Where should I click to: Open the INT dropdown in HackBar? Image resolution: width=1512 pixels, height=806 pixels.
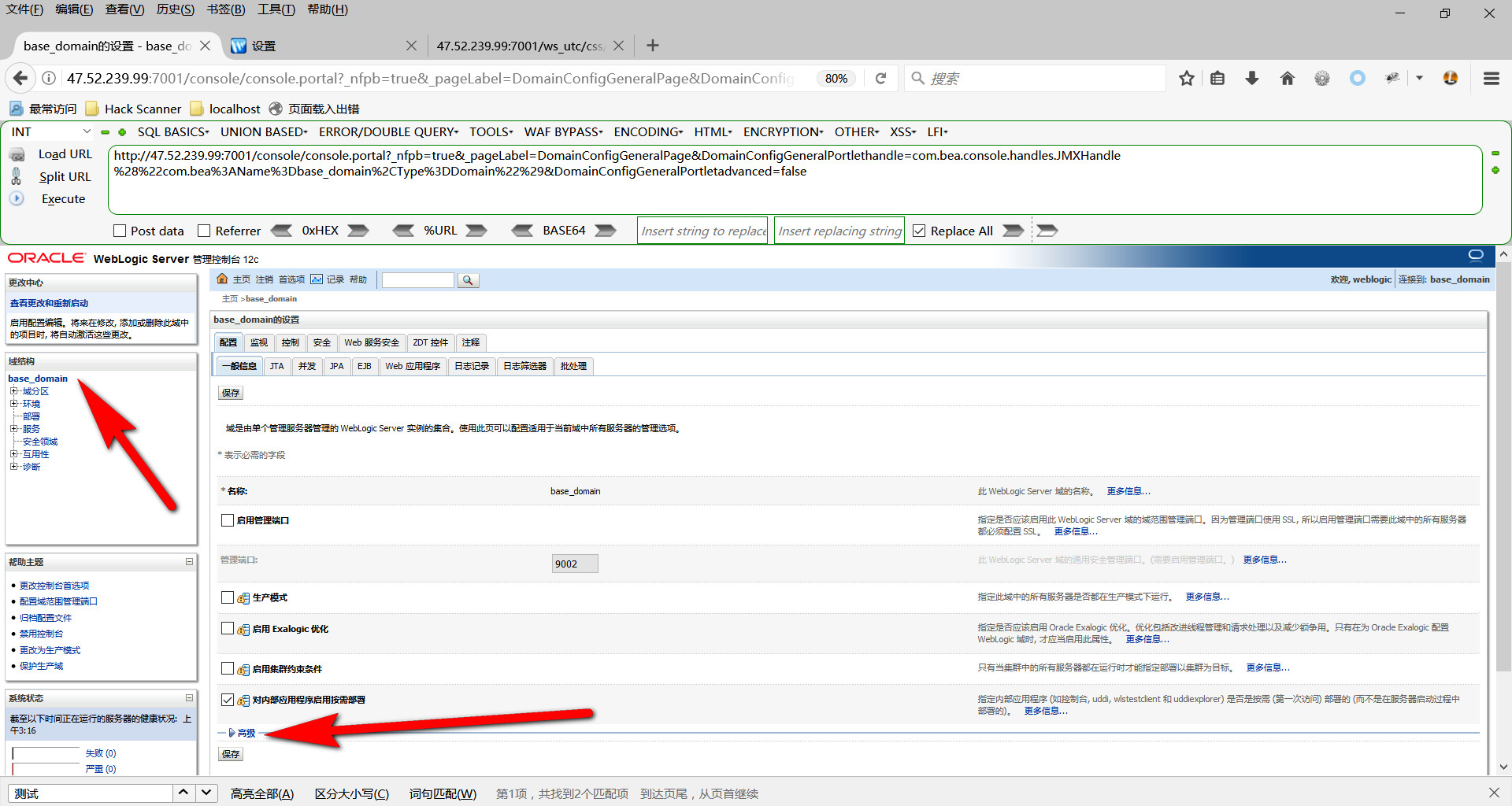pyautogui.click(x=51, y=132)
